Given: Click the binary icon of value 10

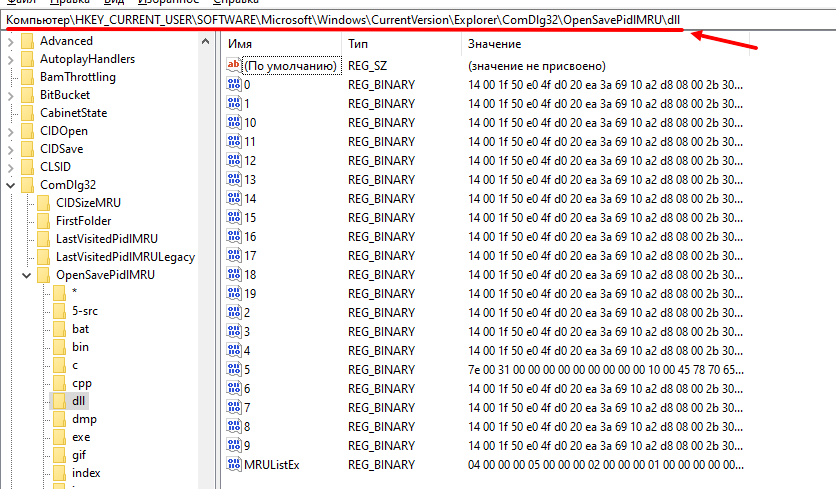Looking at the screenshot, I should tap(234, 123).
